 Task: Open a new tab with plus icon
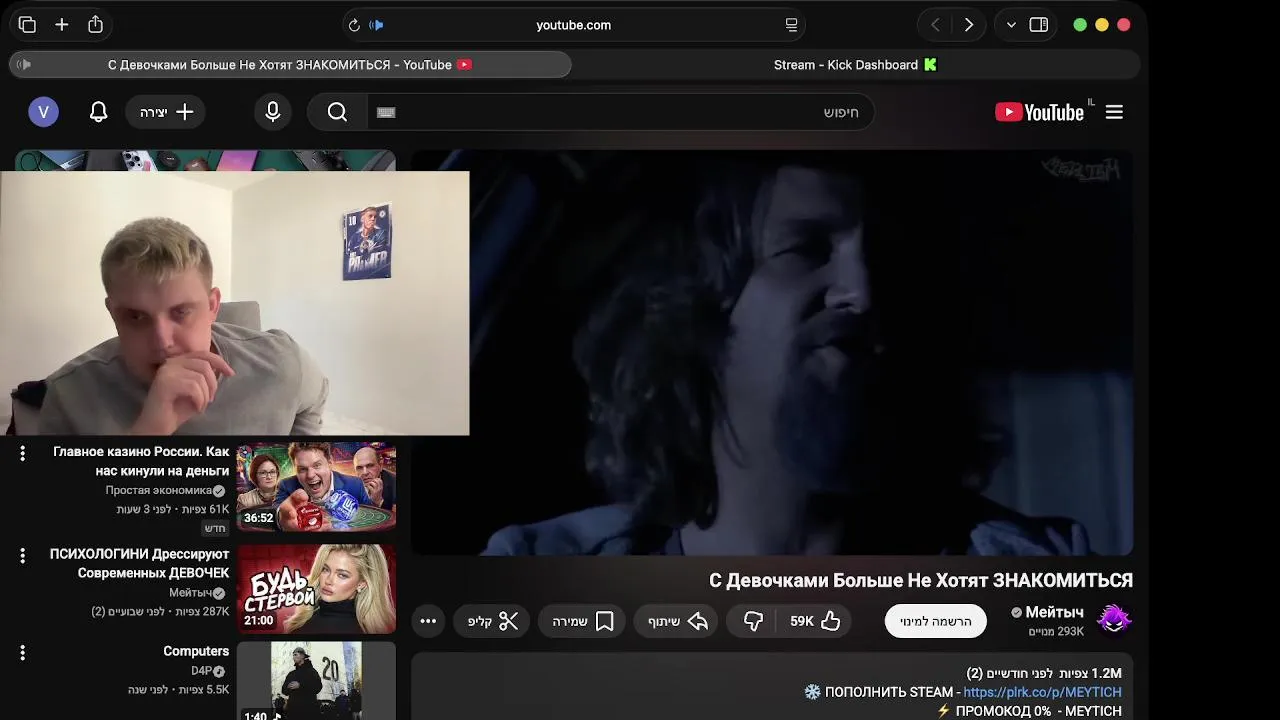(x=62, y=25)
